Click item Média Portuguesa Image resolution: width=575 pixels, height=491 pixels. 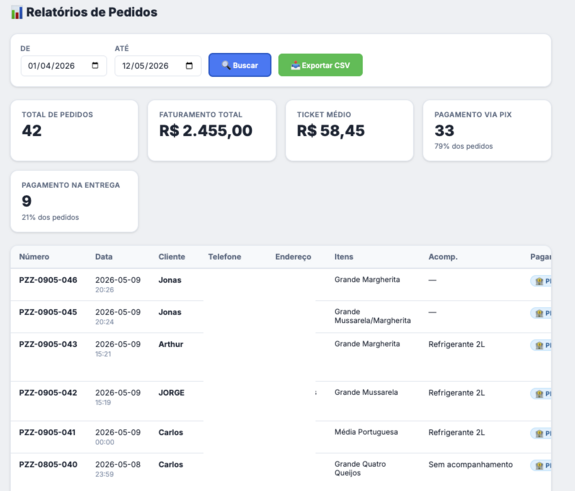pyautogui.click(x=366, y=432)
